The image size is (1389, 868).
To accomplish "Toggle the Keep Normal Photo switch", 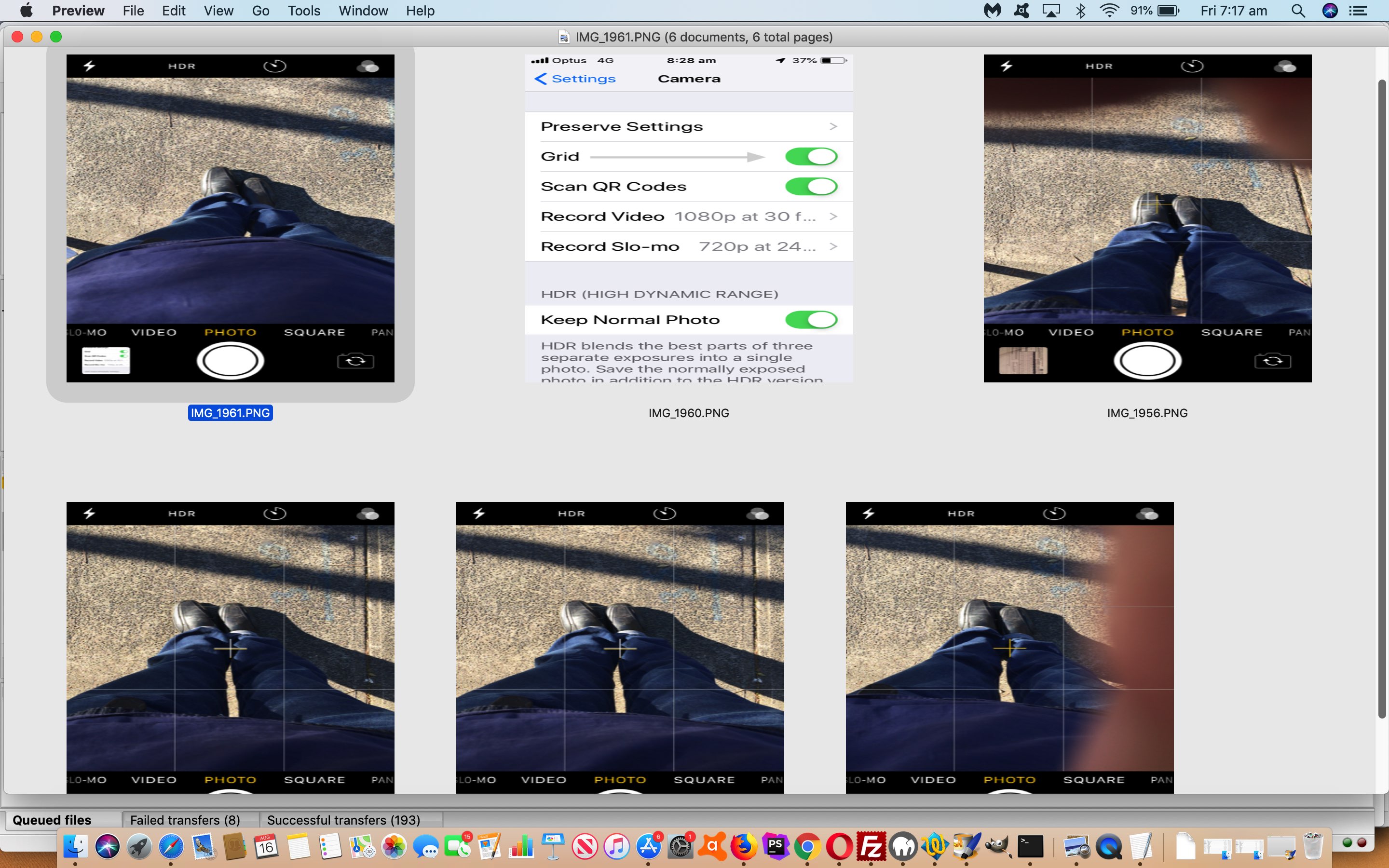I will (810, 320).
